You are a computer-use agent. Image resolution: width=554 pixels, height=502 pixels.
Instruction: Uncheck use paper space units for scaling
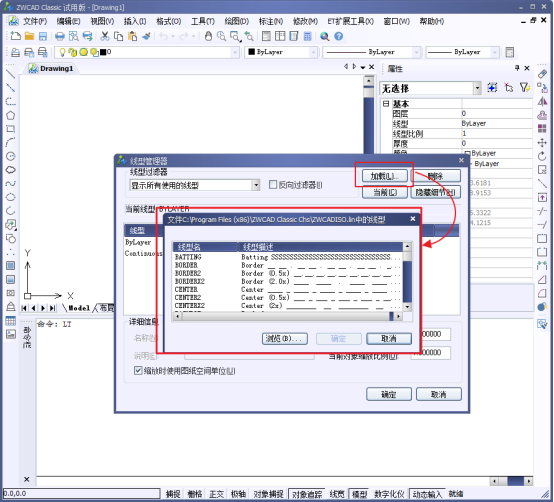click(138, 371)
